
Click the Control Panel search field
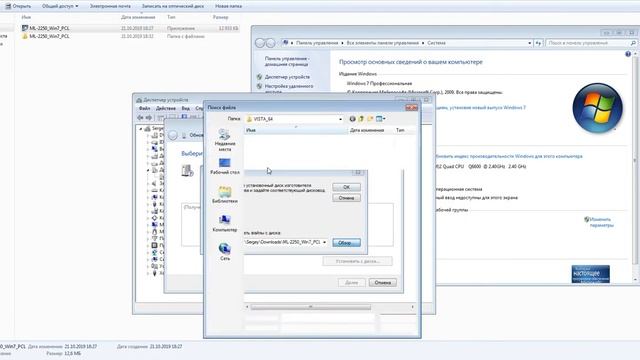pos(587,43)
